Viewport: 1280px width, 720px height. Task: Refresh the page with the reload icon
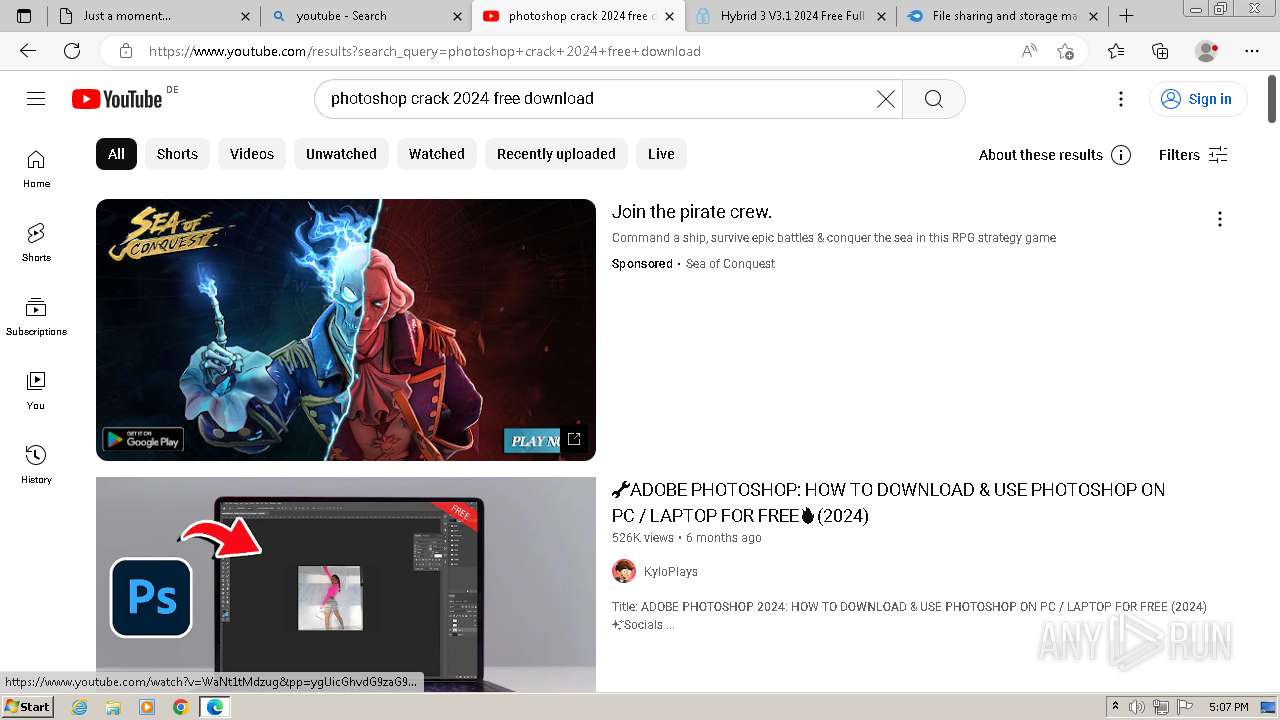72,51
